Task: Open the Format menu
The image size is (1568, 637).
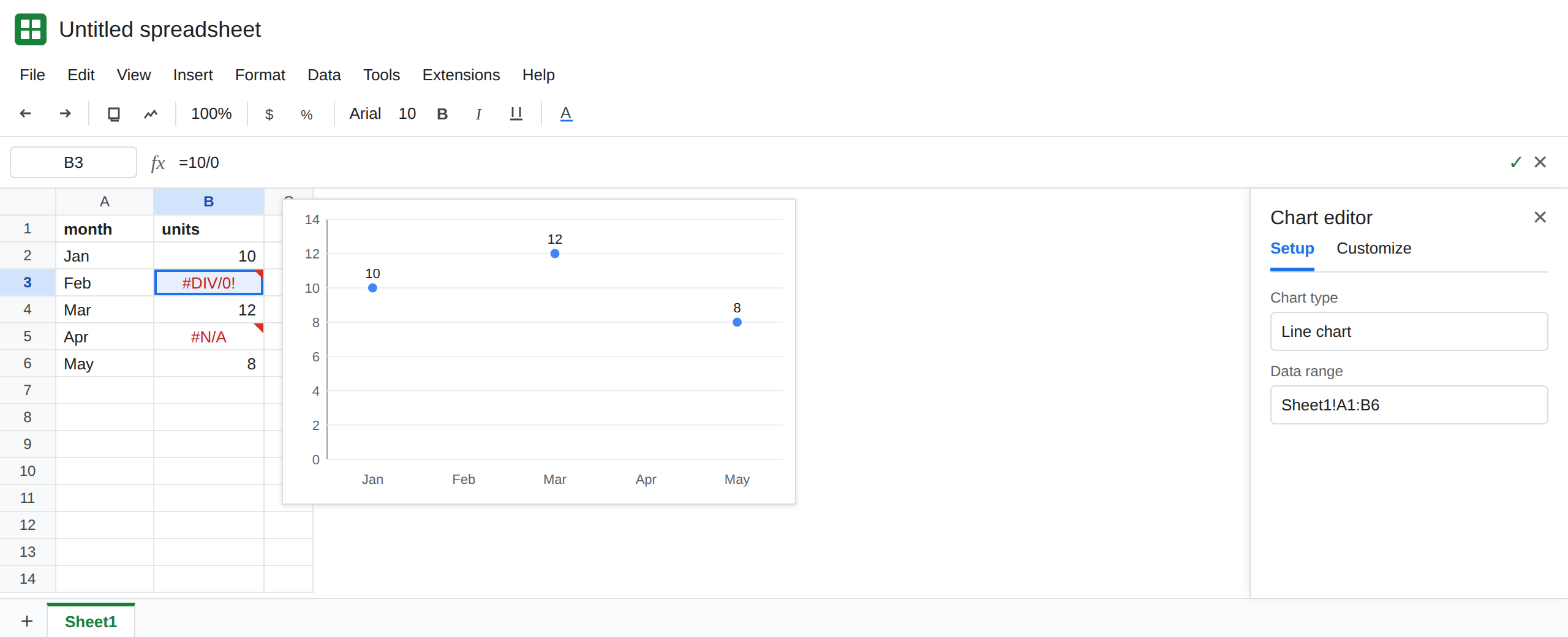Action: pyautogui.click(x=260, y=75)
